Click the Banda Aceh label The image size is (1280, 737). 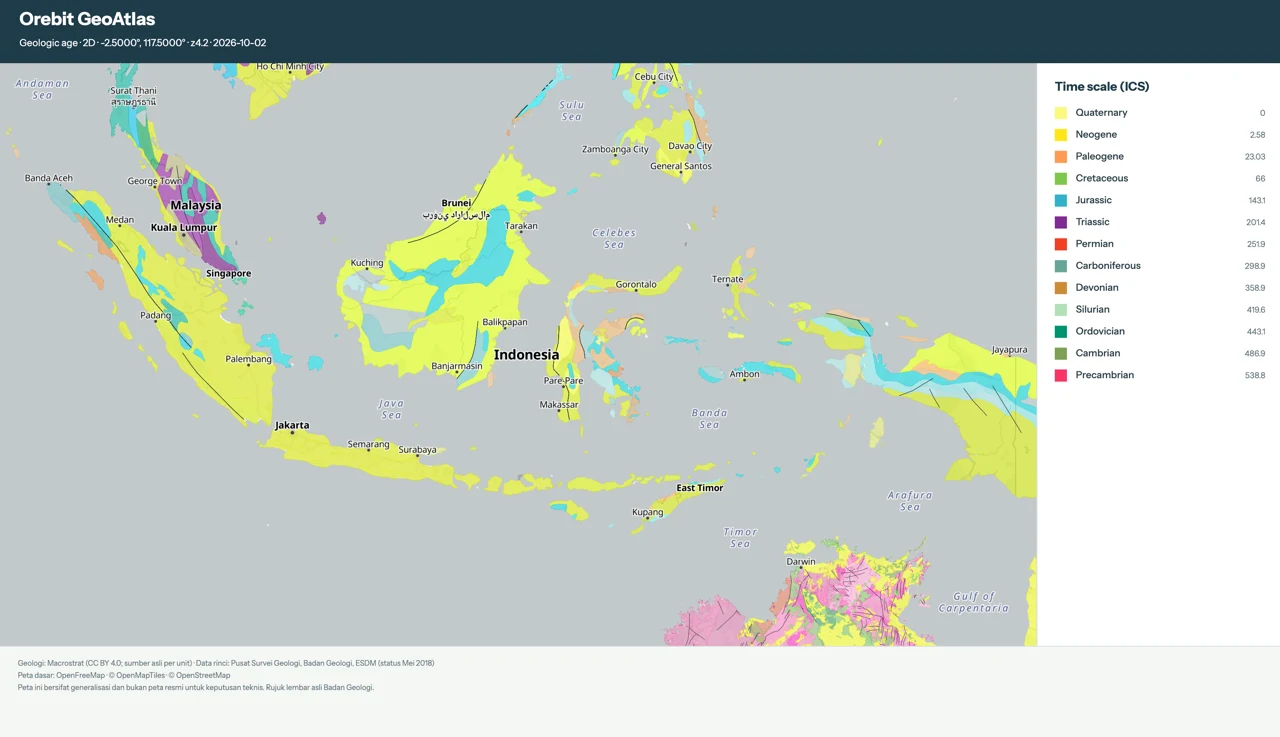pos(49,179)
